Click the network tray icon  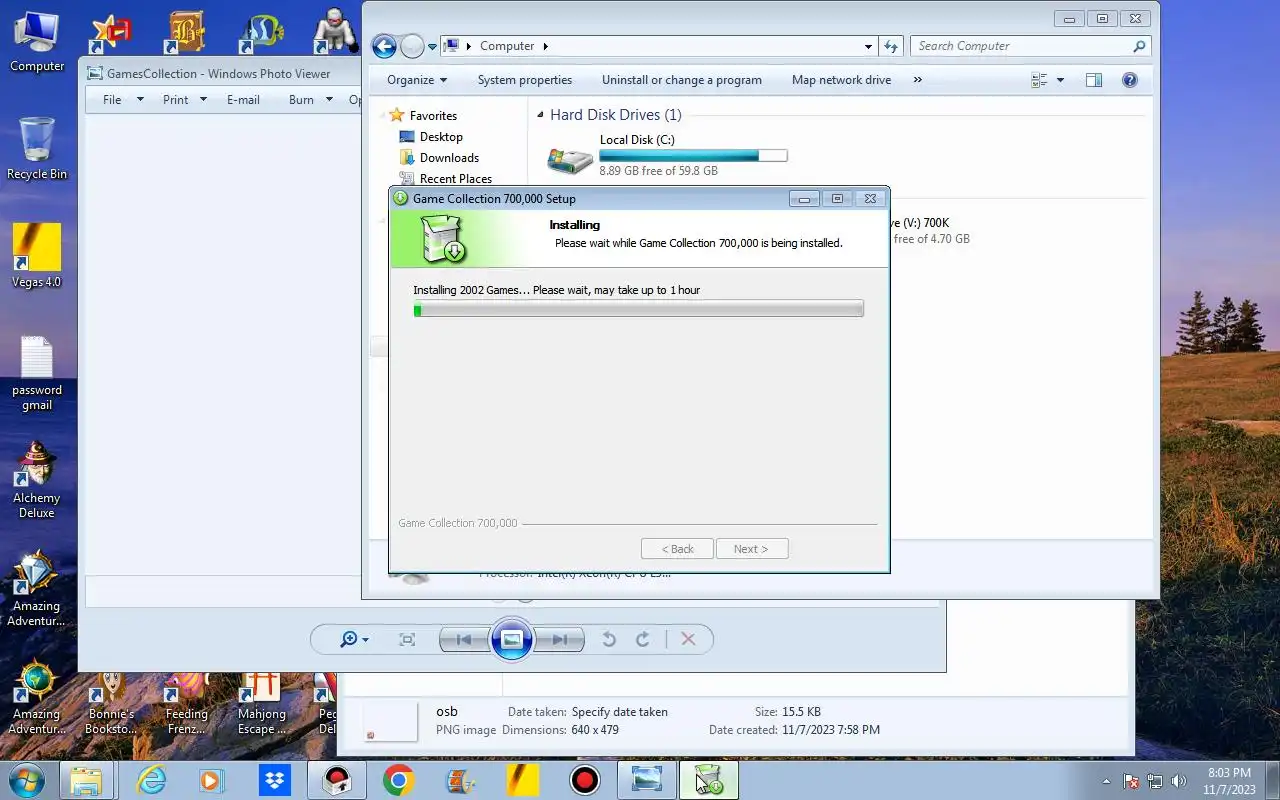(x=1155, y=781)
